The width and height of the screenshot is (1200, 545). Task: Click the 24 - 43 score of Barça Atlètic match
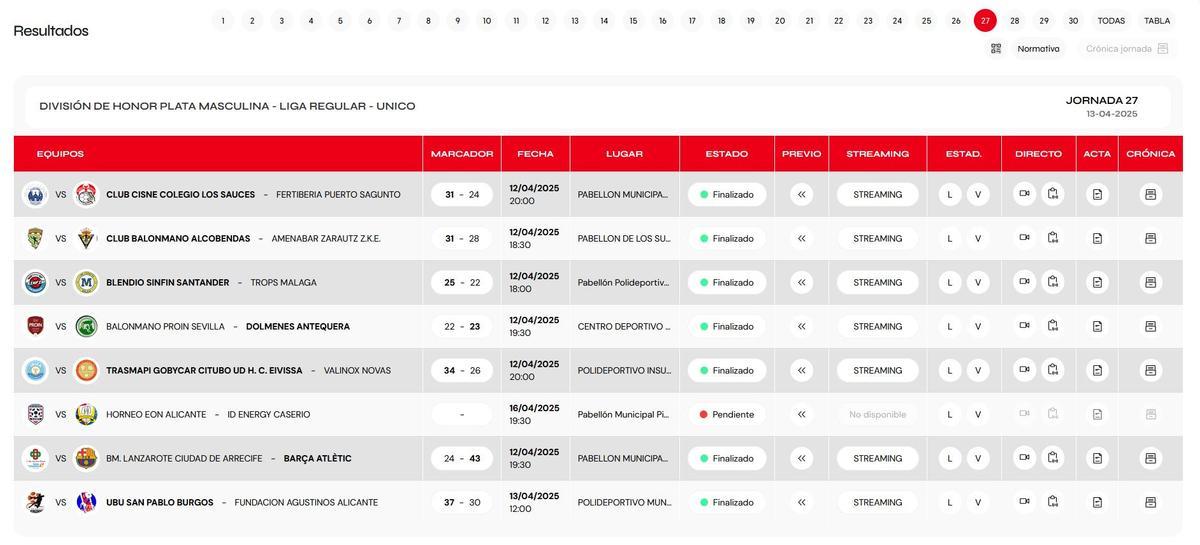tap(462, 458)
